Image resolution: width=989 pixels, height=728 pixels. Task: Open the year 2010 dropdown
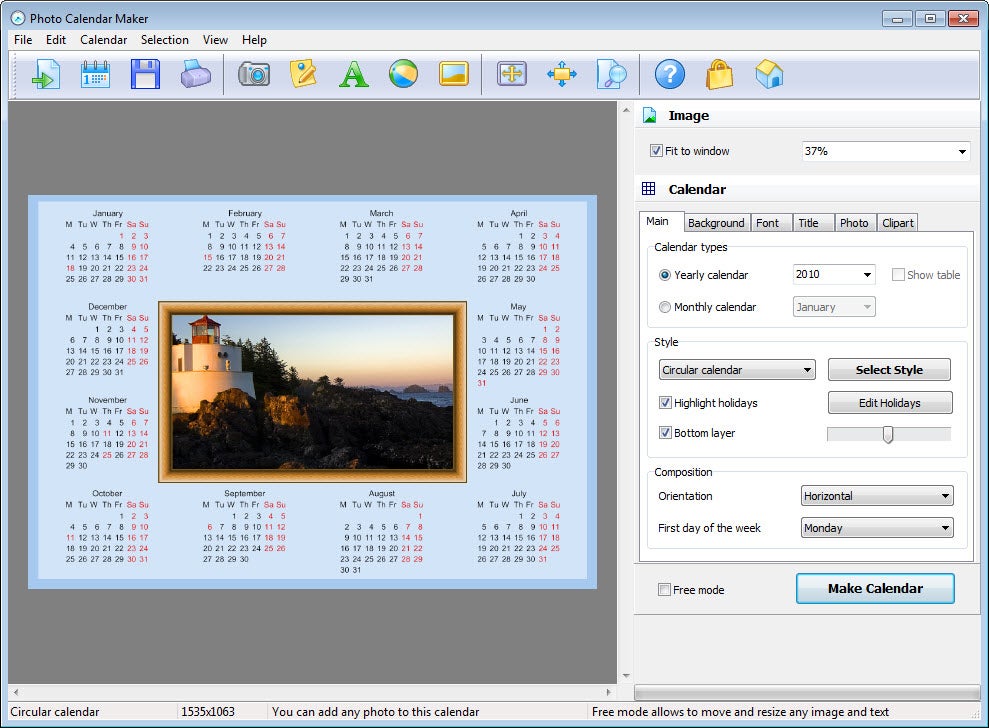[834, 274]
